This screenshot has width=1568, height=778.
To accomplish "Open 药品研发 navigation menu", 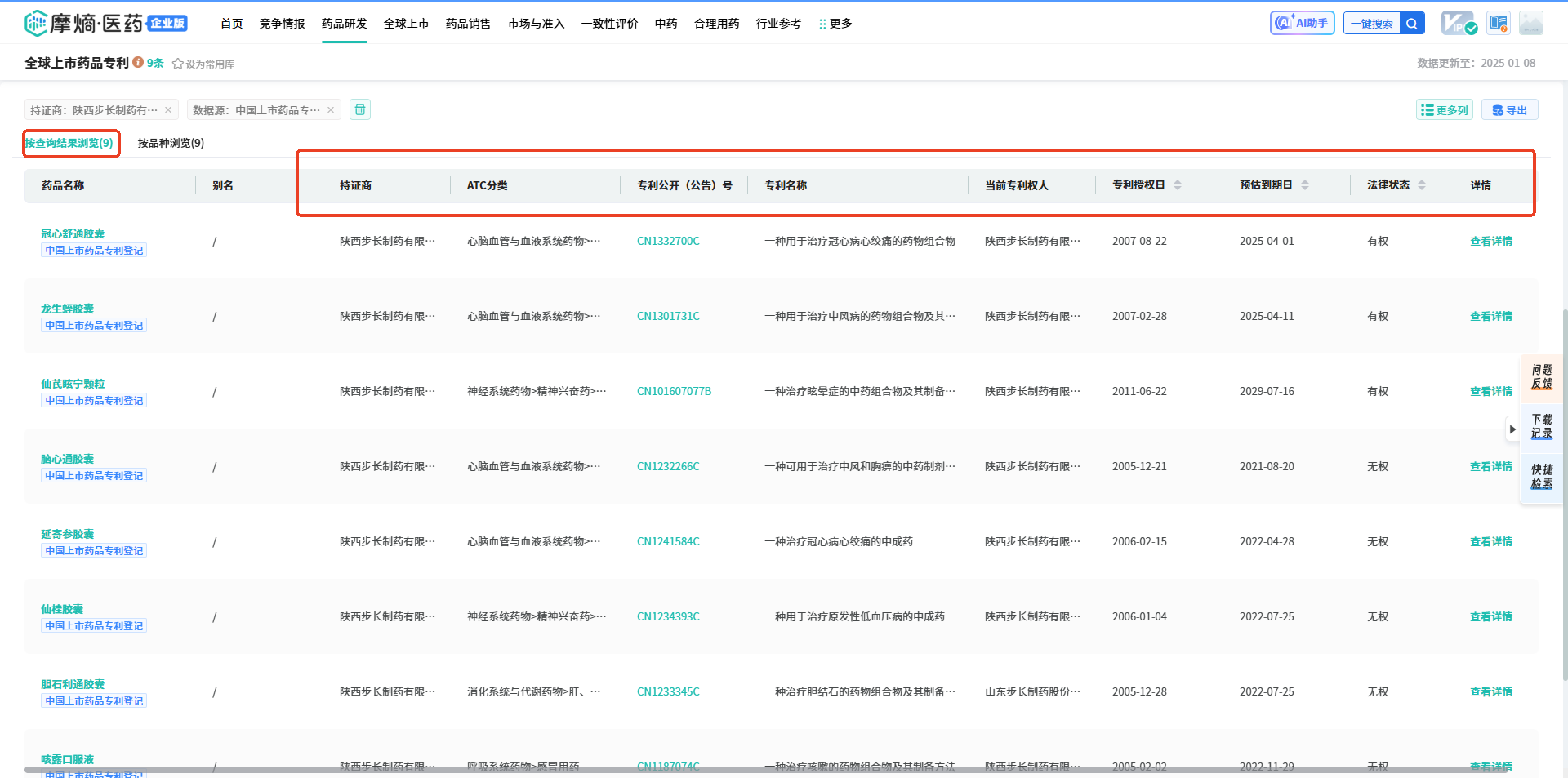I will pos(345,24).
